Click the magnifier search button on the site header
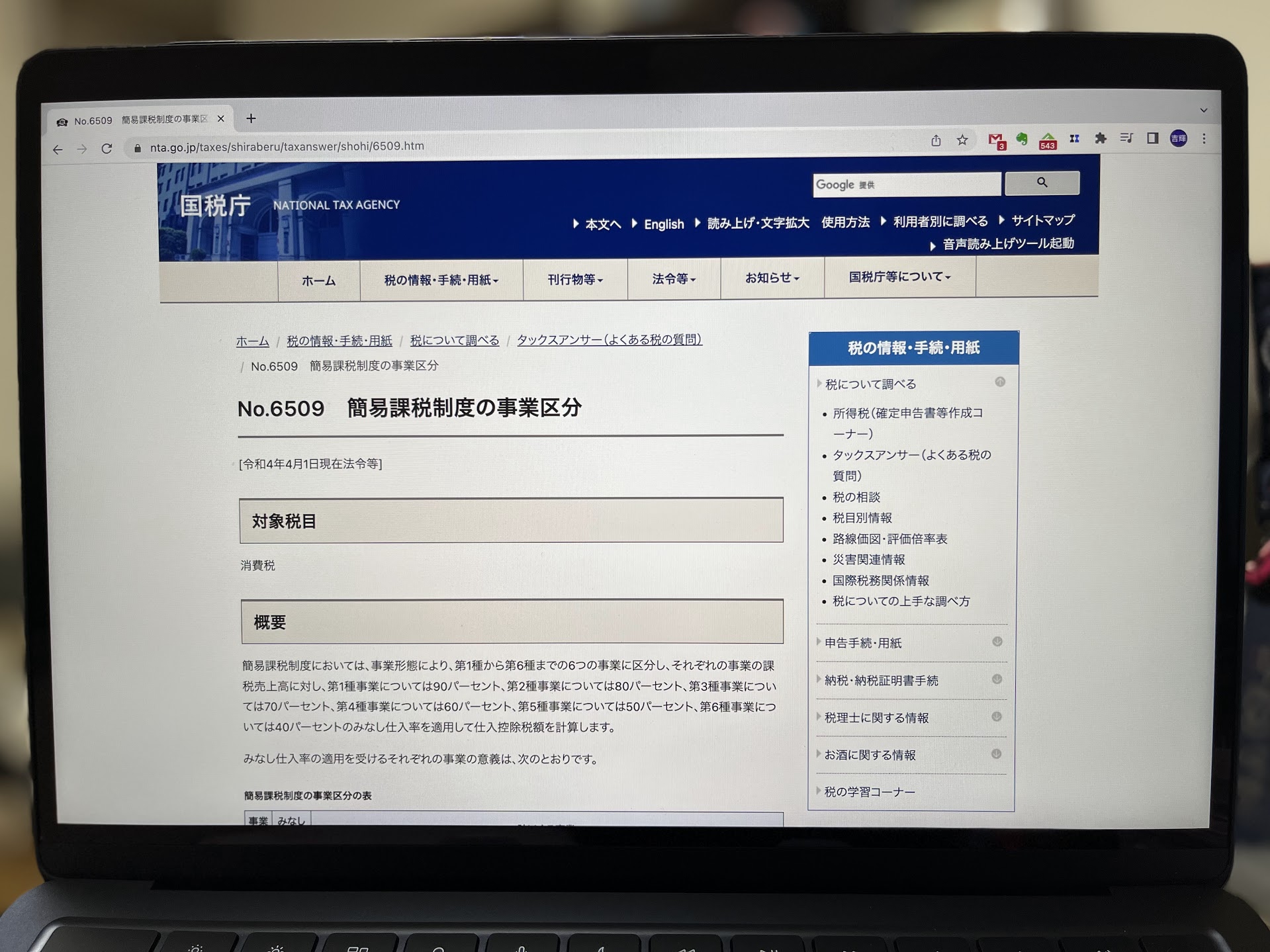Screen dimensions: 1270x952 tap(1042, 183)
